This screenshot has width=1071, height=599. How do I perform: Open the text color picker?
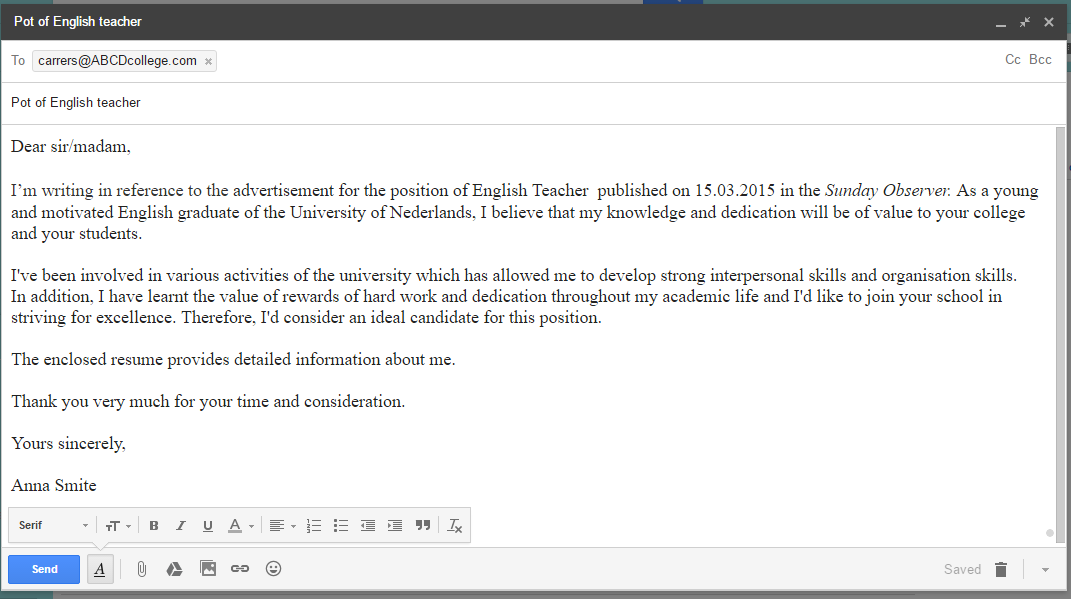pyautogui.click(x=236, y=525)
